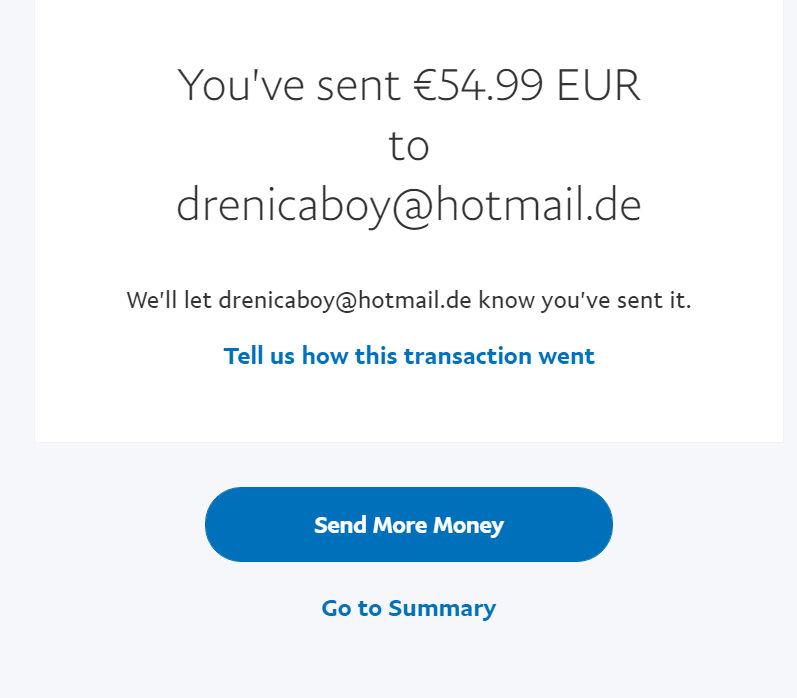
Task: Click the word 'to' in the heading
Action: (x=408, y=146)
